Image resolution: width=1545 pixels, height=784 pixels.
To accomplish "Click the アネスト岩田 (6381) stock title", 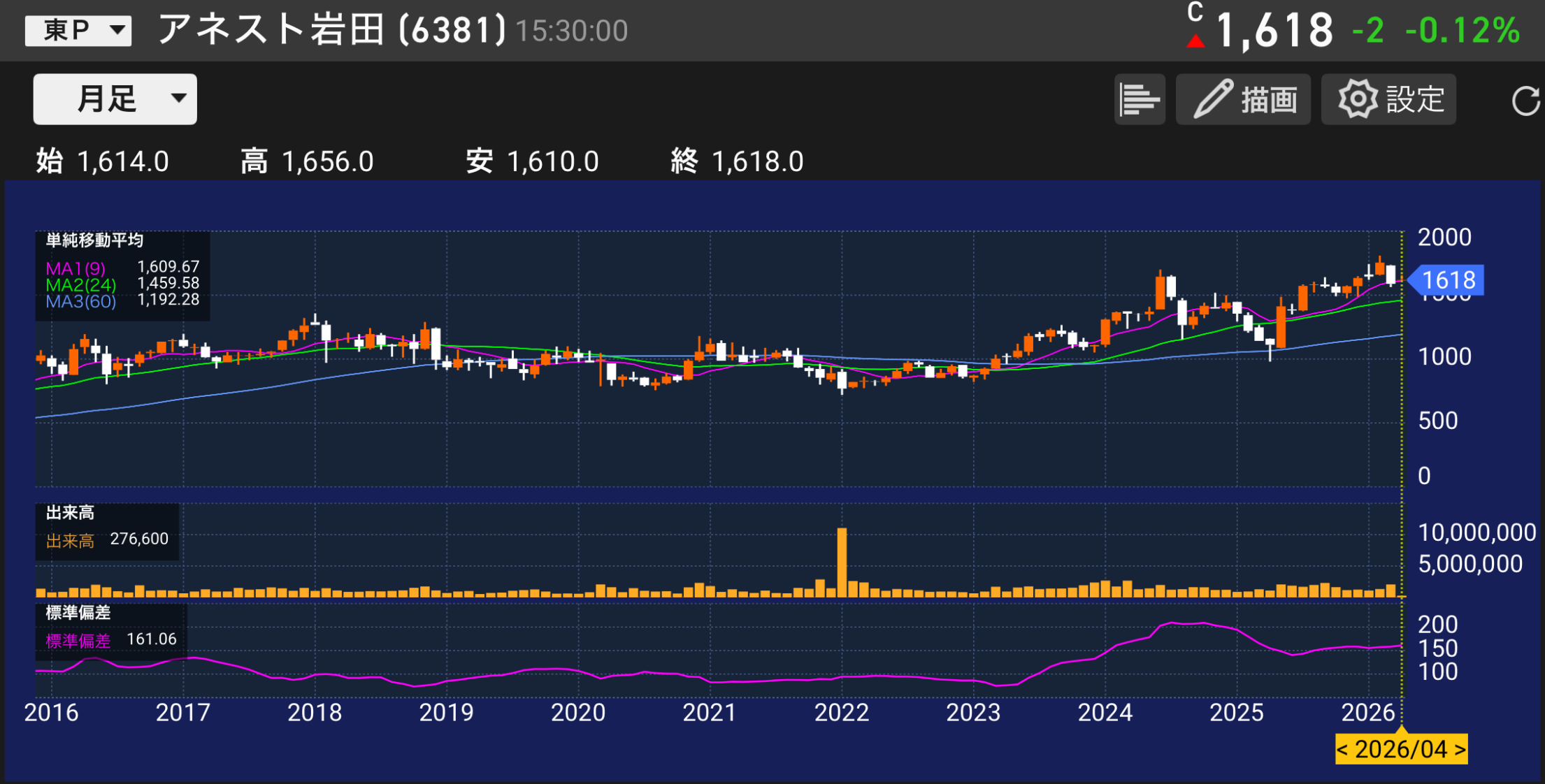I will [331, 30].
